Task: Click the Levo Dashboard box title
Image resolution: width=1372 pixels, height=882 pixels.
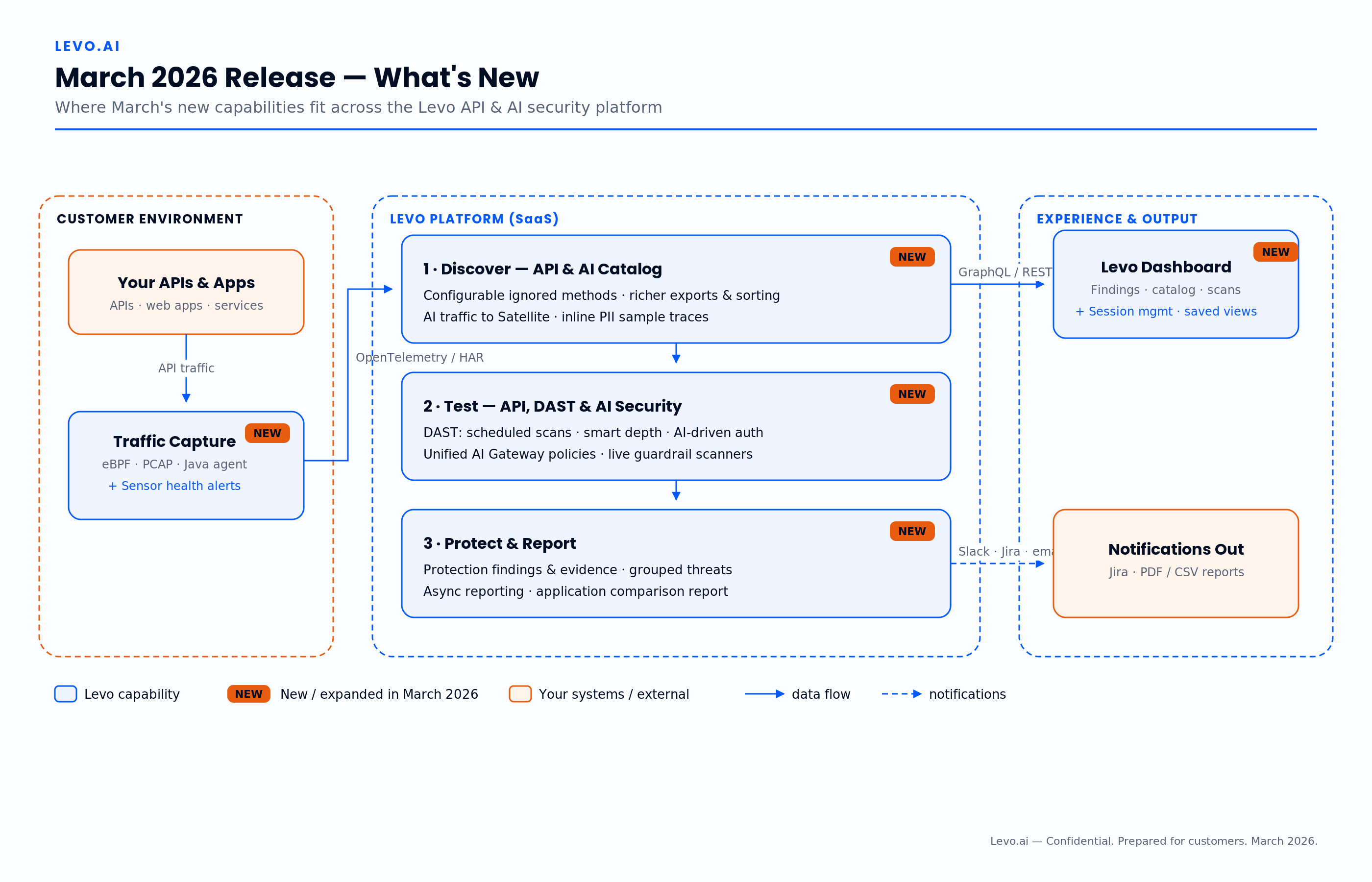Action: [1166, 268]
